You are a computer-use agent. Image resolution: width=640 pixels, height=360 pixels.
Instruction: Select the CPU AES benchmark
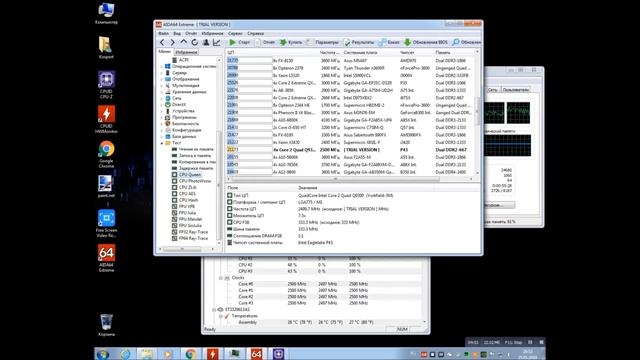[187, 194]
